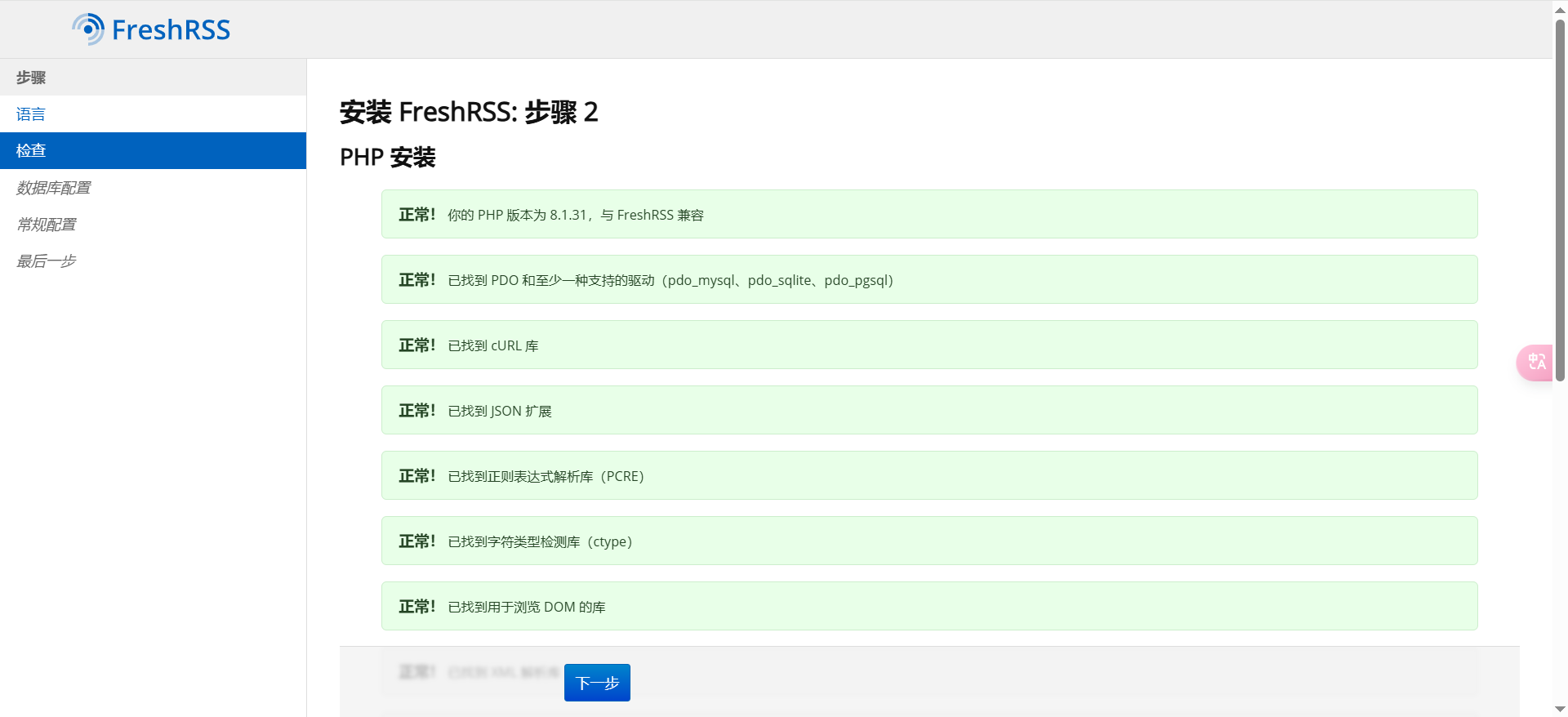The width and height of the screenshot is (1568, 717).
Task: Click the scrollbar down arrow
Action: pyautogui.click(x=1560, y=709)
